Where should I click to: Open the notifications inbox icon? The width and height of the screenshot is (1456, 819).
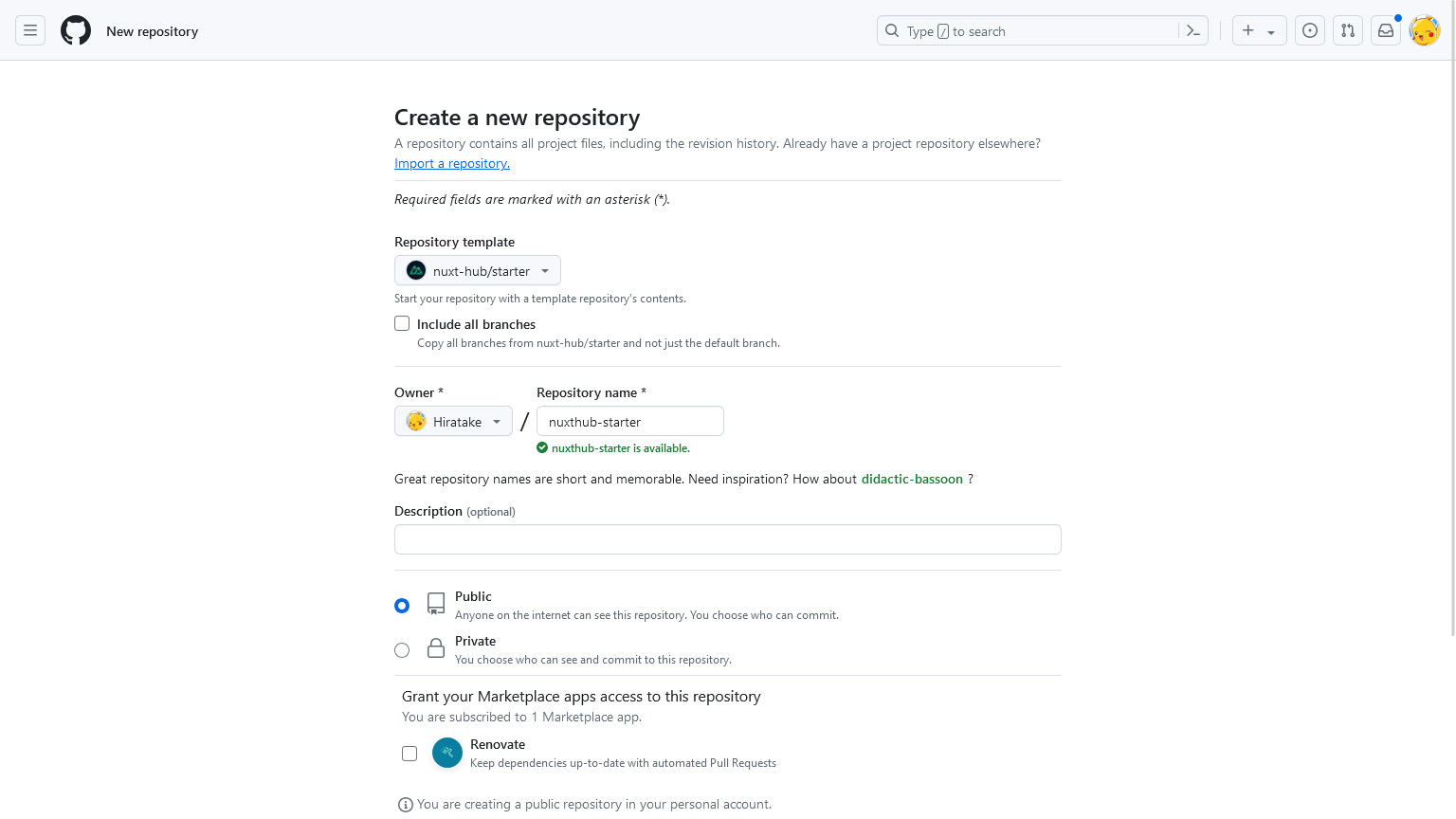coord(1386,30)
